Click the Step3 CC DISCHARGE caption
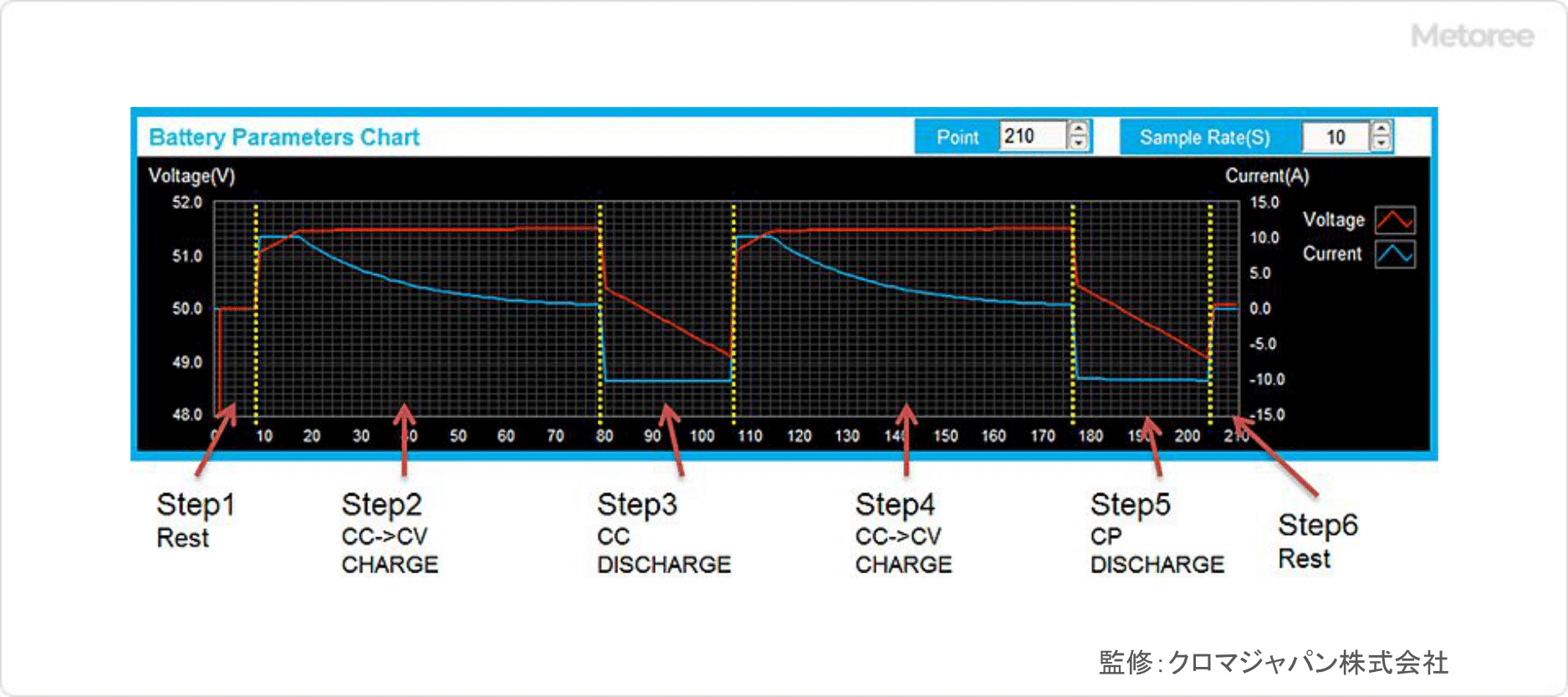Image resolution: width=1568 pixels, height=697 pixels. coord(664,533)
